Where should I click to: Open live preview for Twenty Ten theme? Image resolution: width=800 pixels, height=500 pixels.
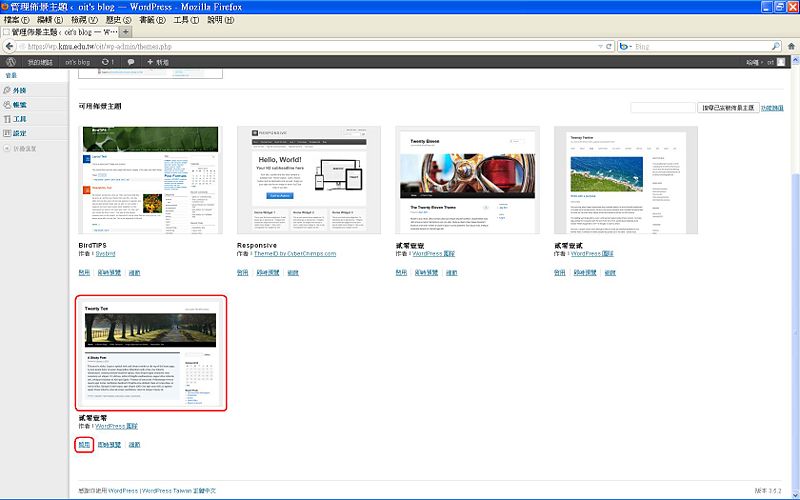(x=109, y=444)
